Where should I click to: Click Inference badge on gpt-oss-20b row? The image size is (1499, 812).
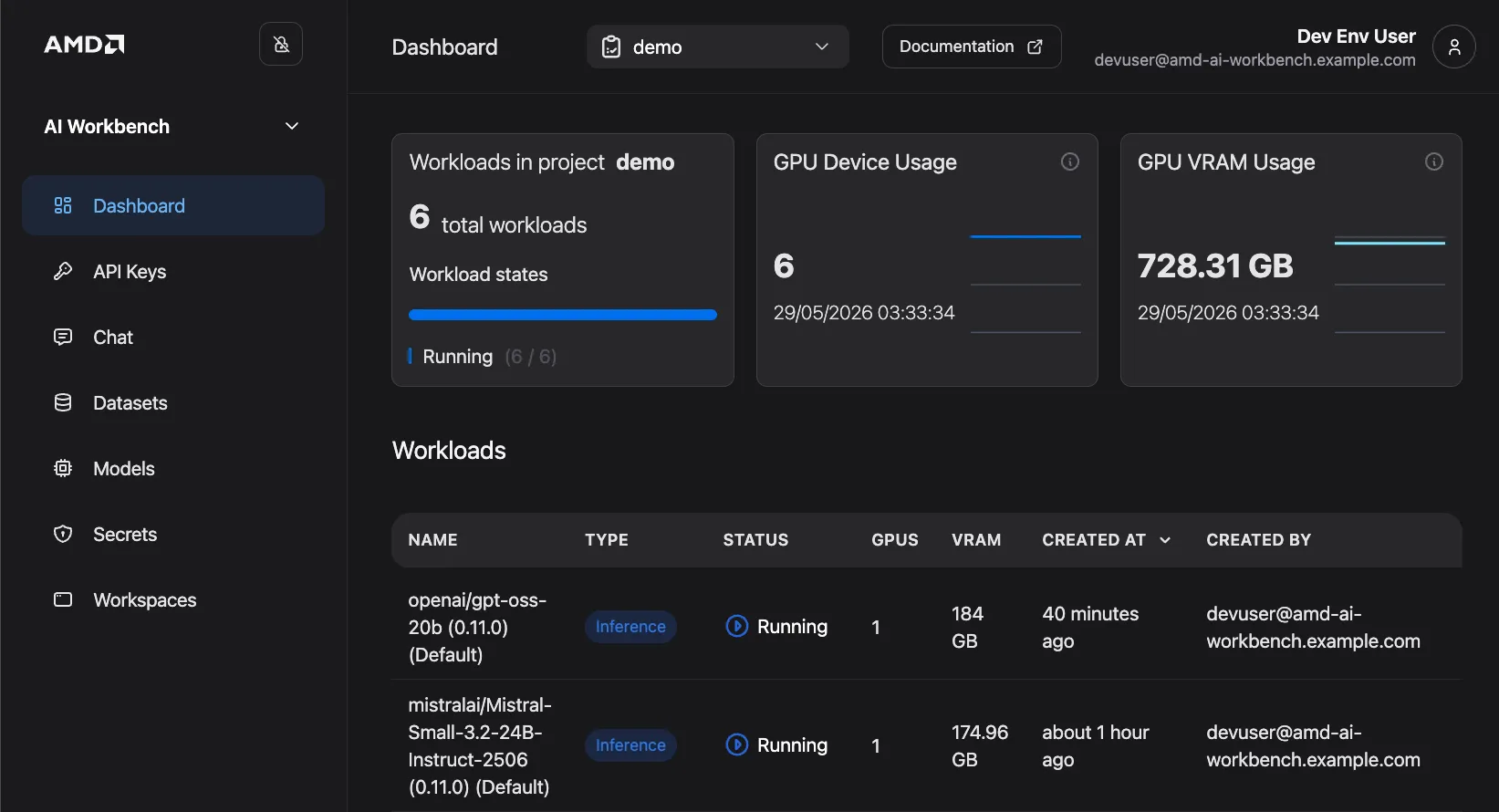pyautogui.click(x=630, y=627)
